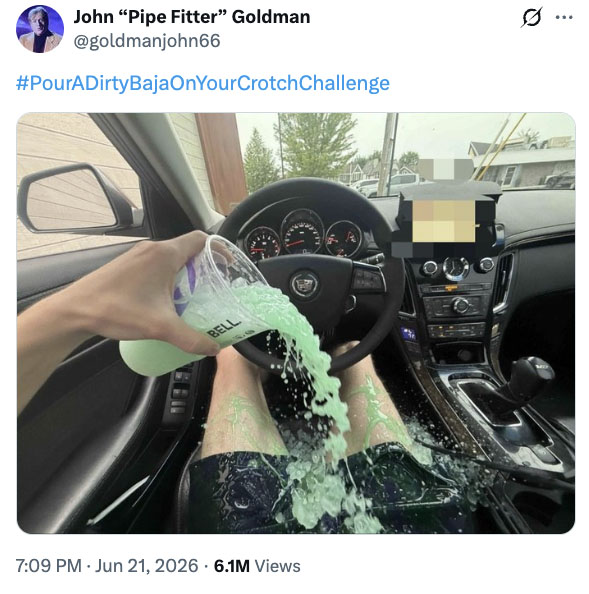View the 6.1M Views analytics
589x594 pixels.
tap(257, 566)
